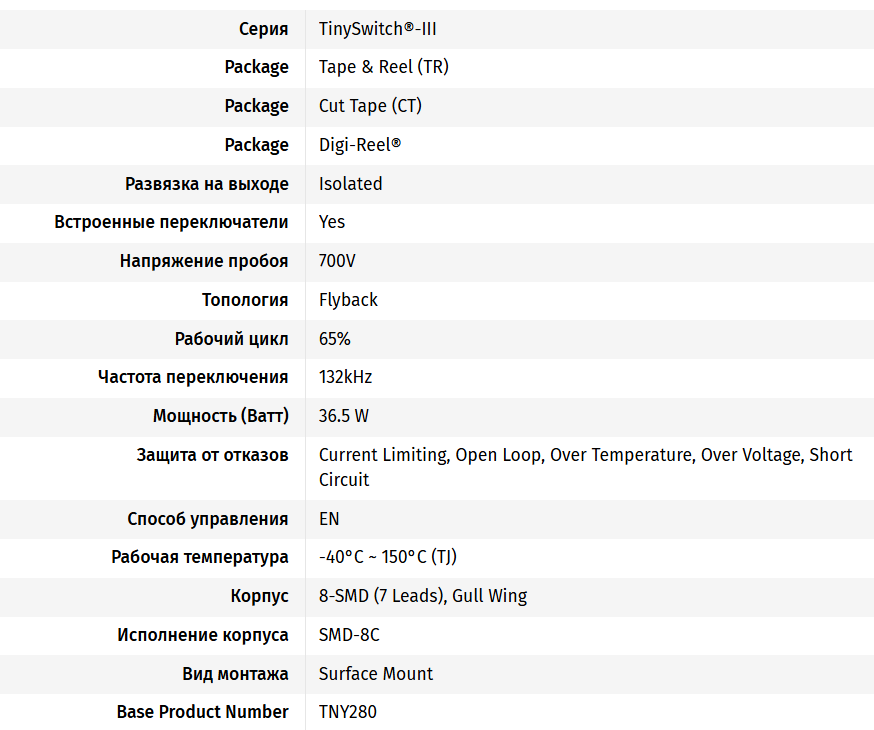Click 'Package' label beside Cut Tape
Screen dimensions: 874x730
click(x=256, y=106)
